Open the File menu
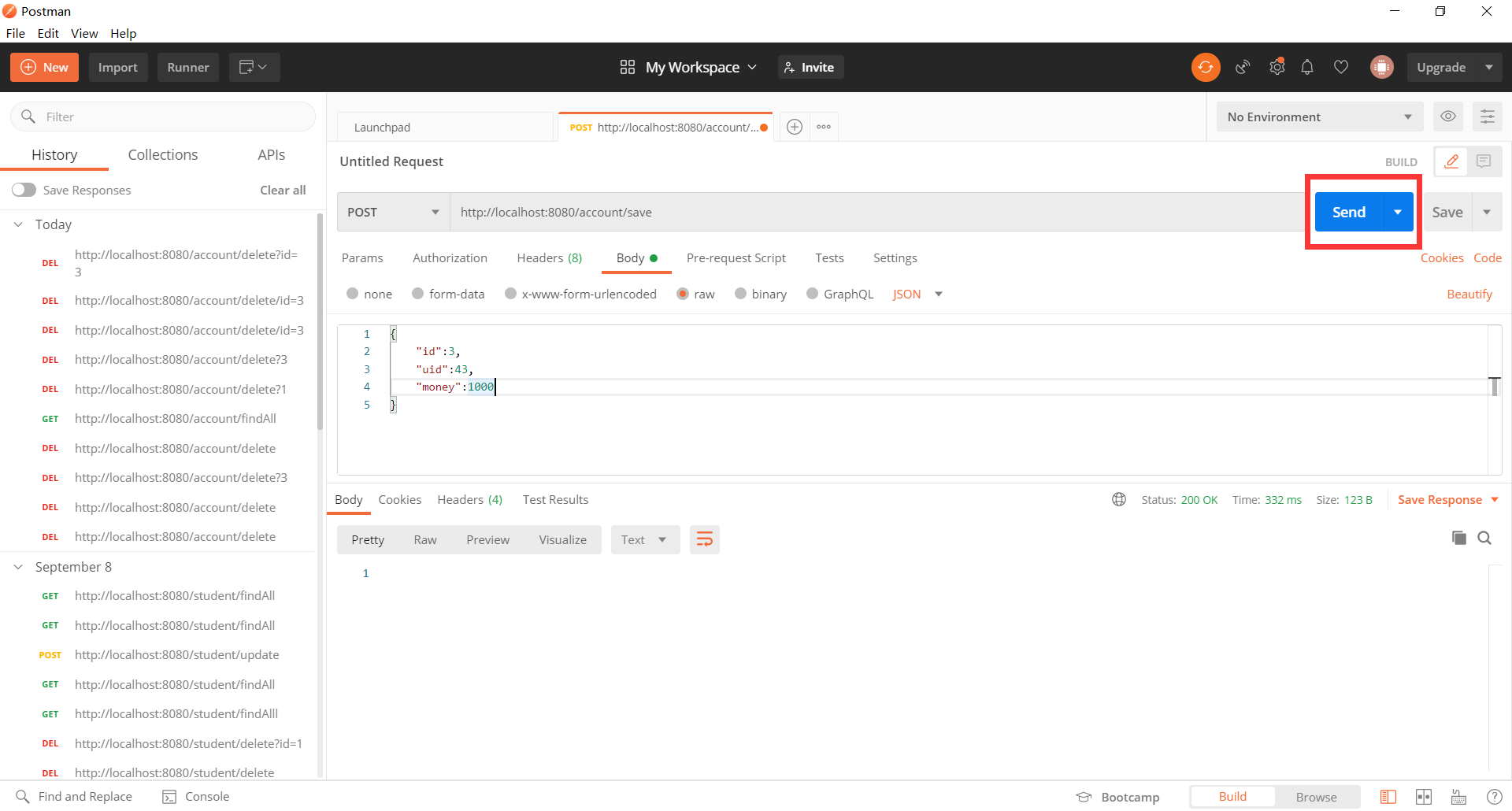The height and width of the screenshot is (811, 1512). click(x=15, y=33)
